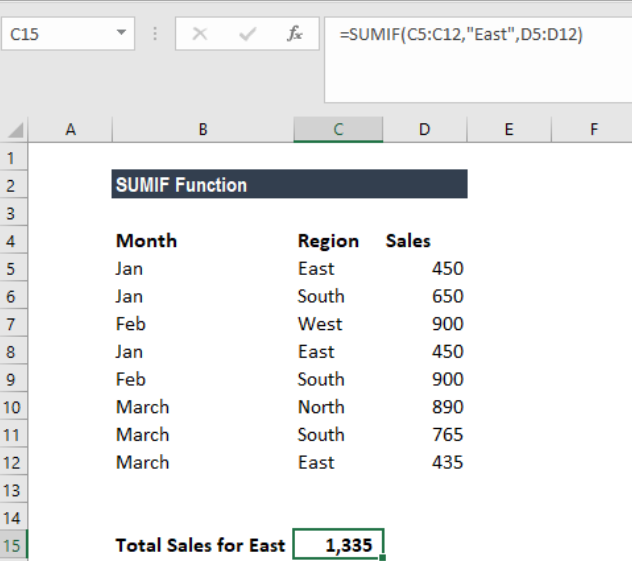The height and width of the screenshot is (561, 632).
Task: Select 'South' cell in row 6
Action: [x=338, y=296]
